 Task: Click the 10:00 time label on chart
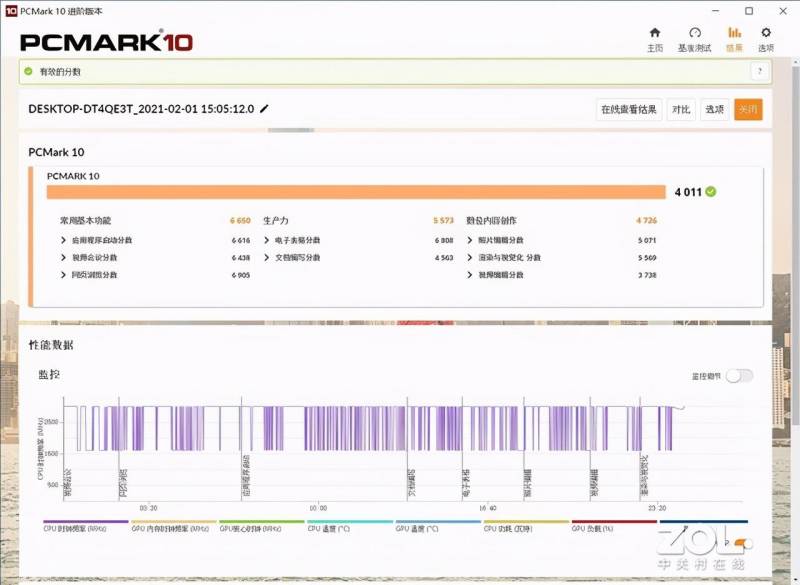click(318, 508)
